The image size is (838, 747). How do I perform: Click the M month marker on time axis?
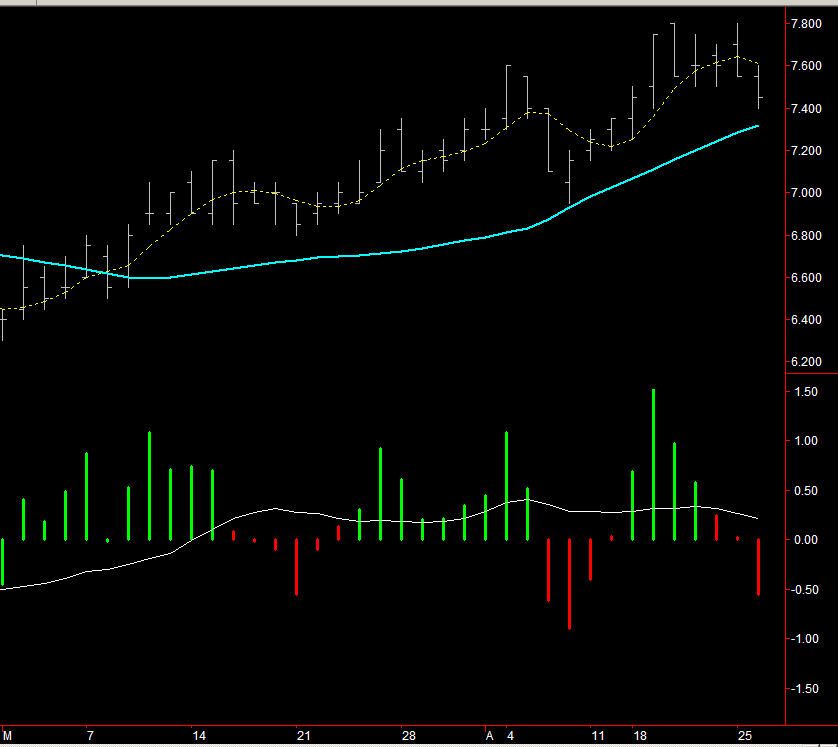point(7,736)
